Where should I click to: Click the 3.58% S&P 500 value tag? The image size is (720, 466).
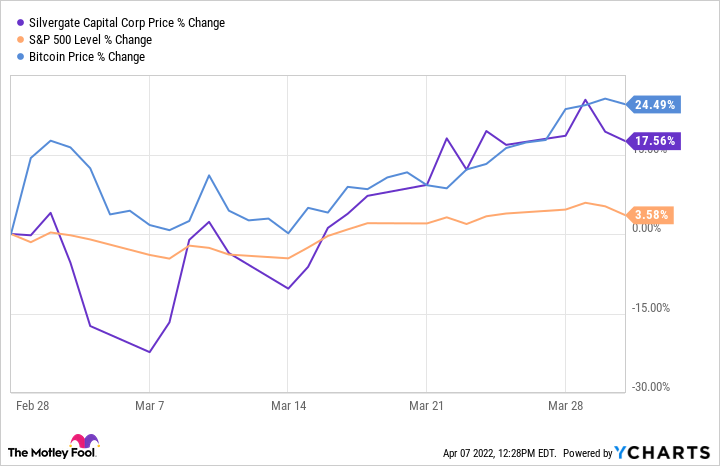tap(652, 214)
